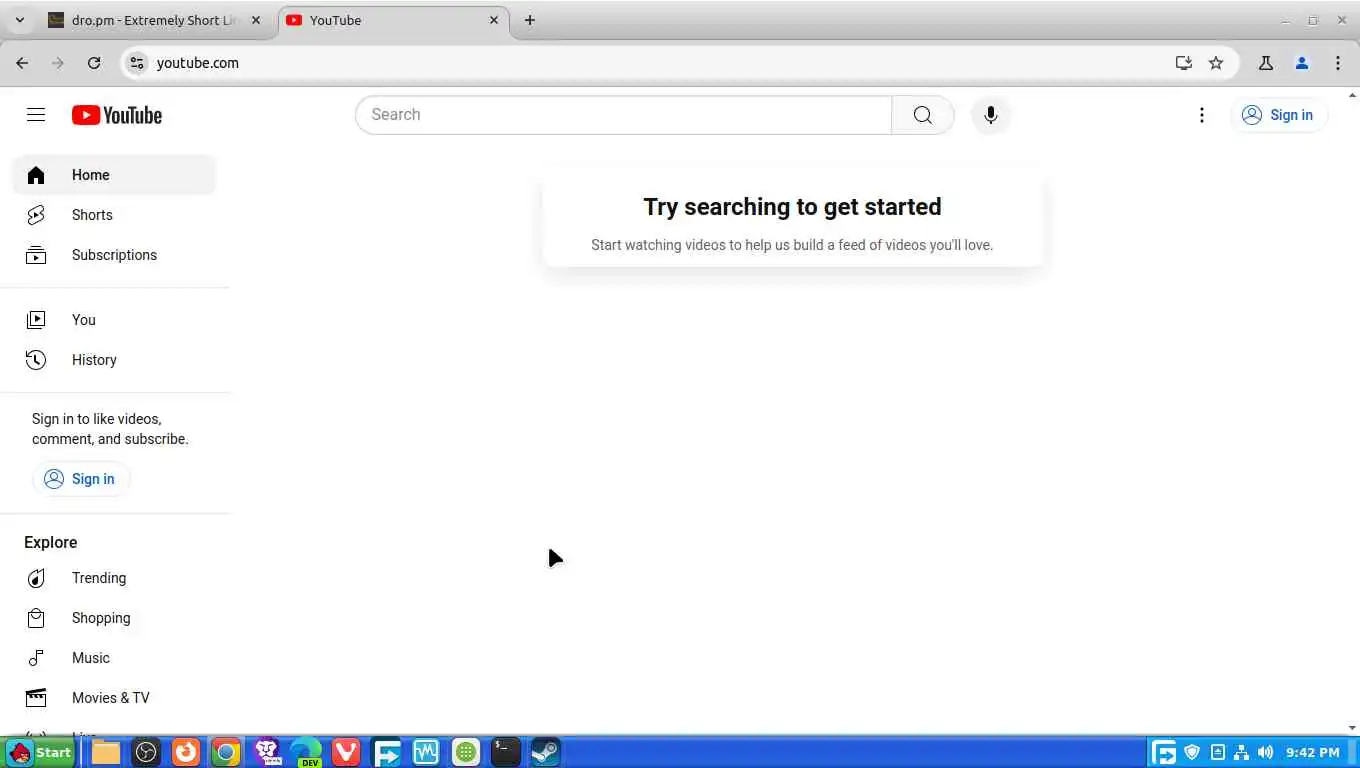Image resolution: width=1360 pixels, height=768 pixels.
Task: Click the Trending flame icon
Action: pos(36,578)
